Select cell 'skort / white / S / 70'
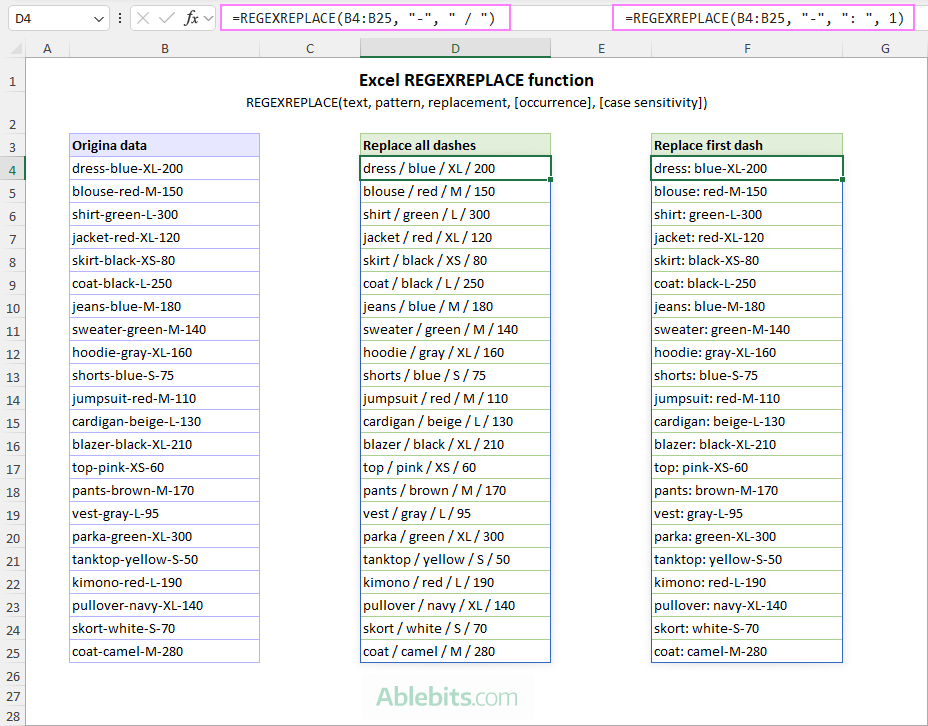The height and width of the screenshot is (726, 928). tap(455, 628)
